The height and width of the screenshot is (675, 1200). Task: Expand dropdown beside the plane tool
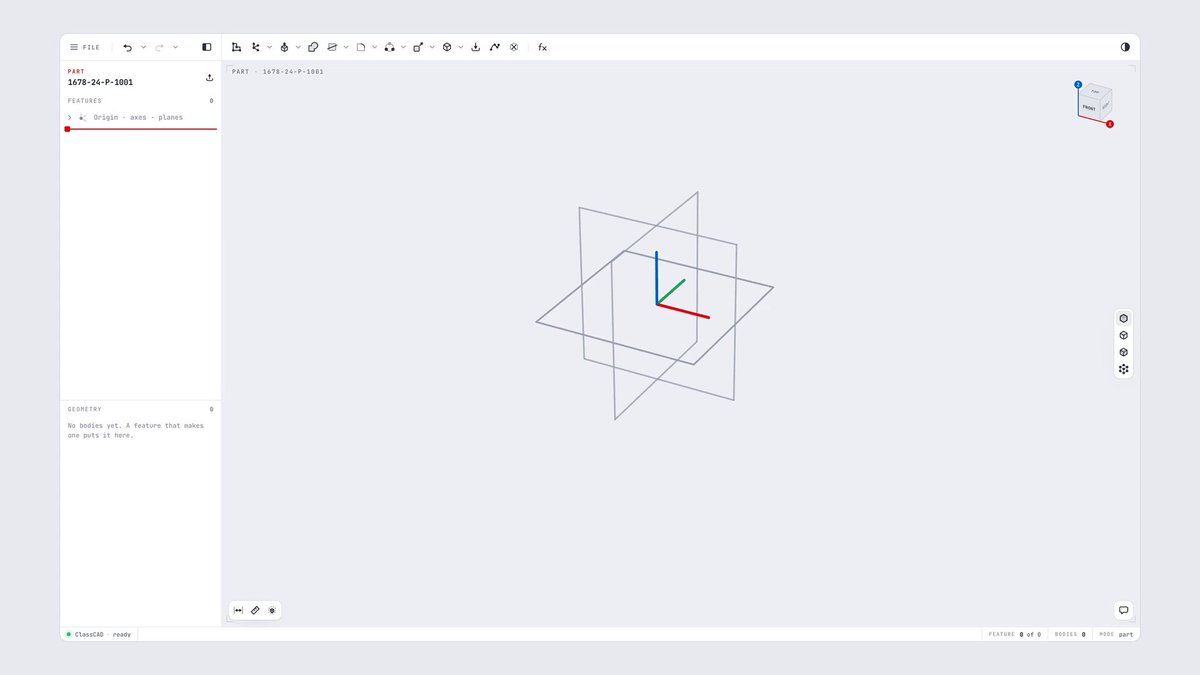[346, 47]
